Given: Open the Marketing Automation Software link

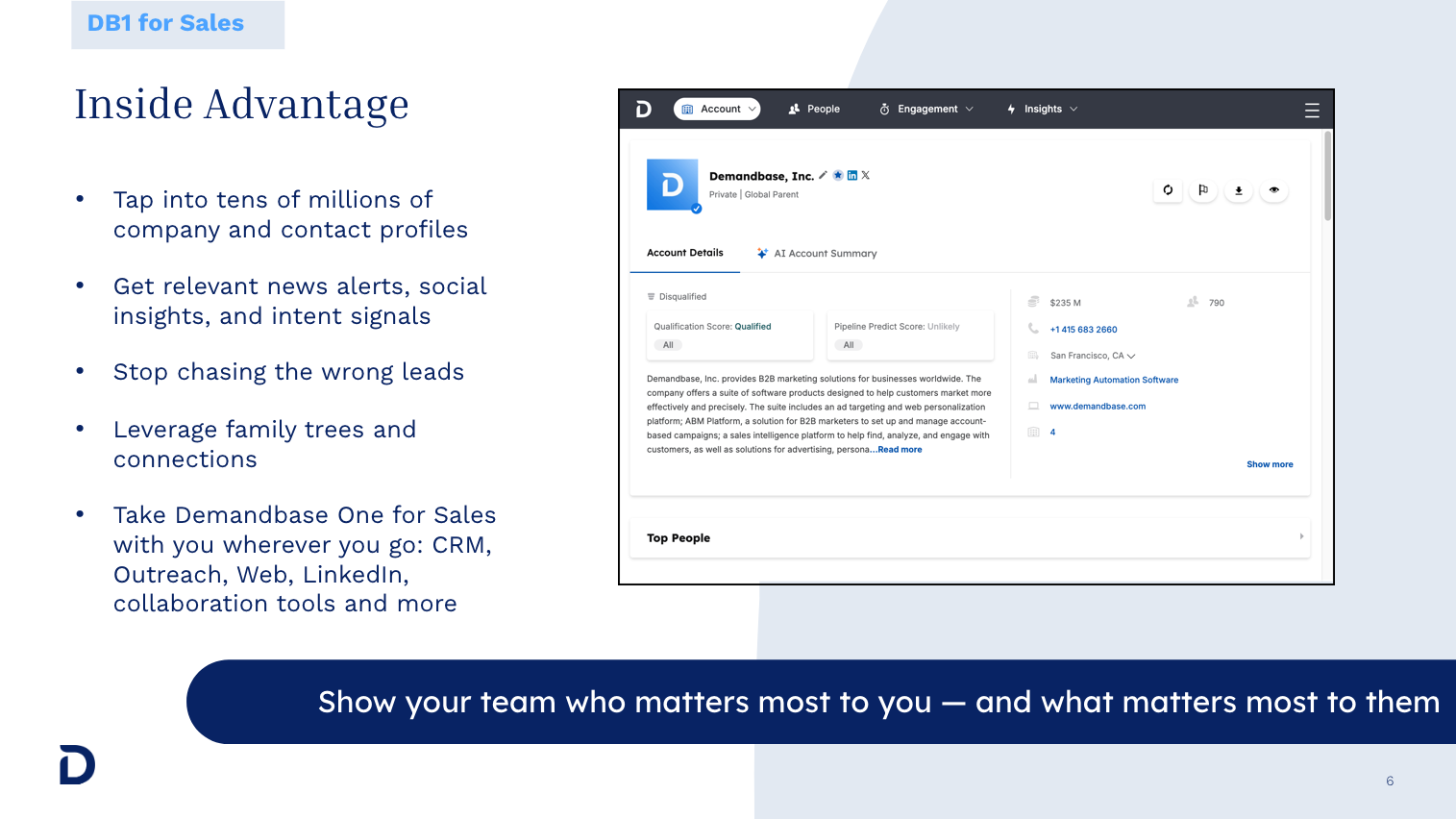Looking at the screenshot, I should point(1114,380).
